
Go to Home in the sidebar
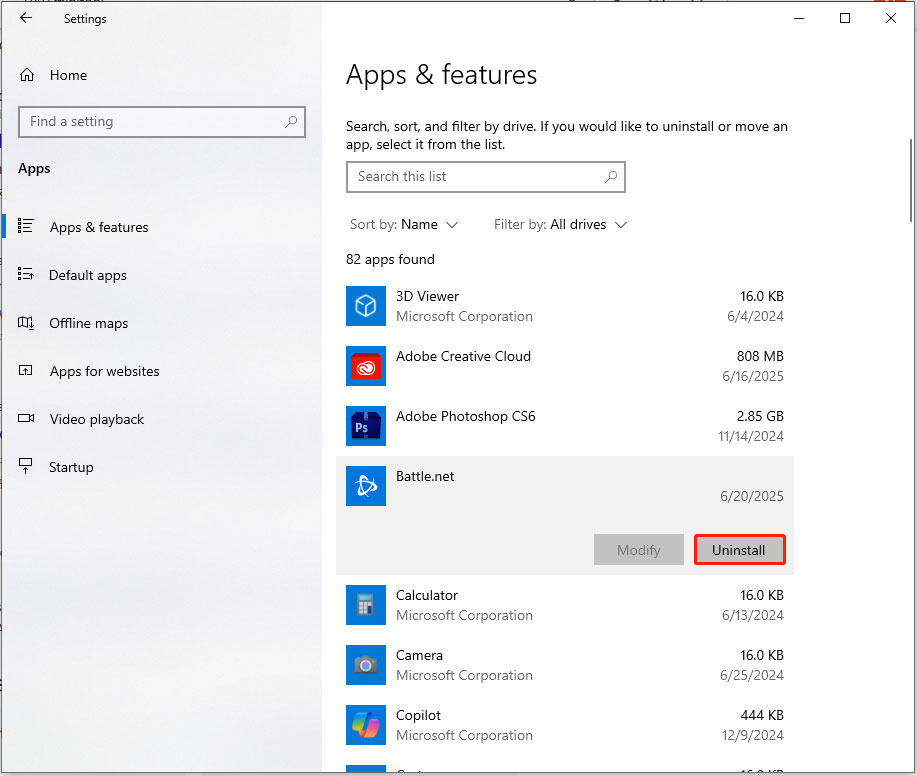(68, 75)
